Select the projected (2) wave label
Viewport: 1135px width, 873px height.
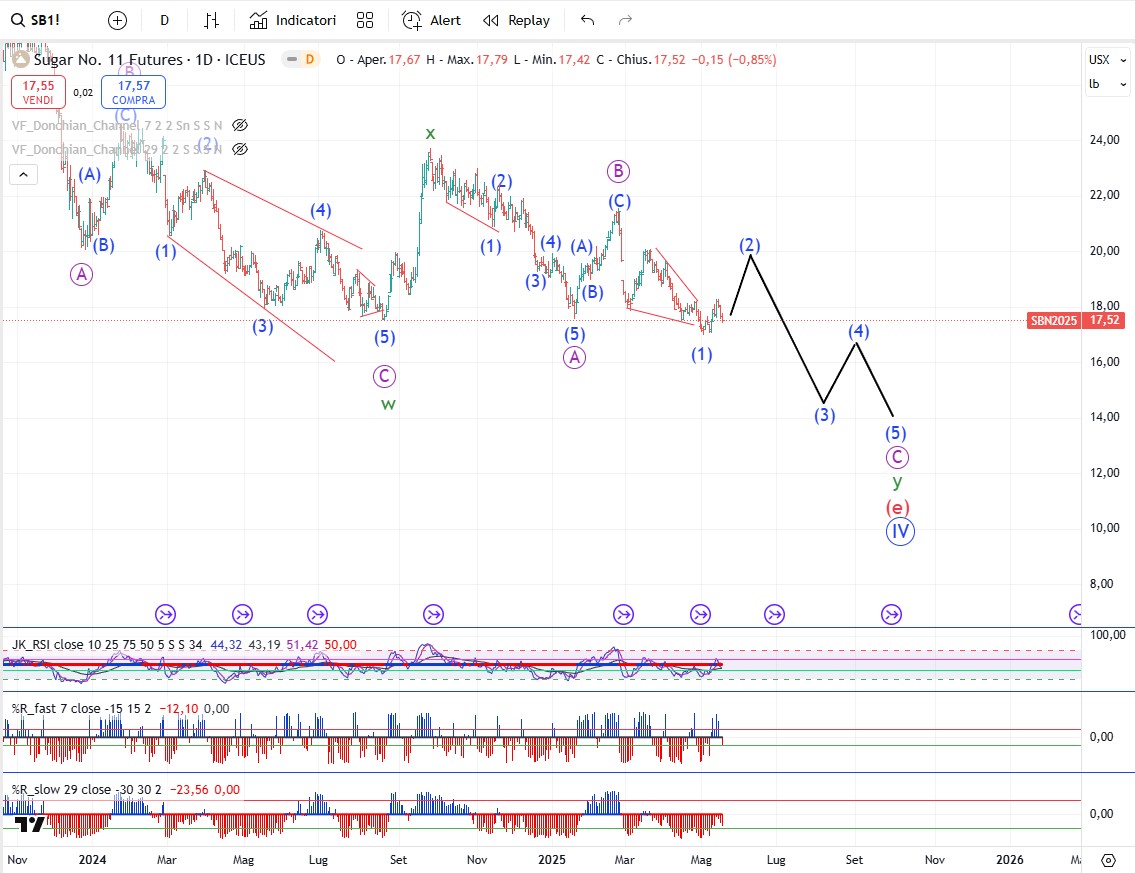(750, 245)
